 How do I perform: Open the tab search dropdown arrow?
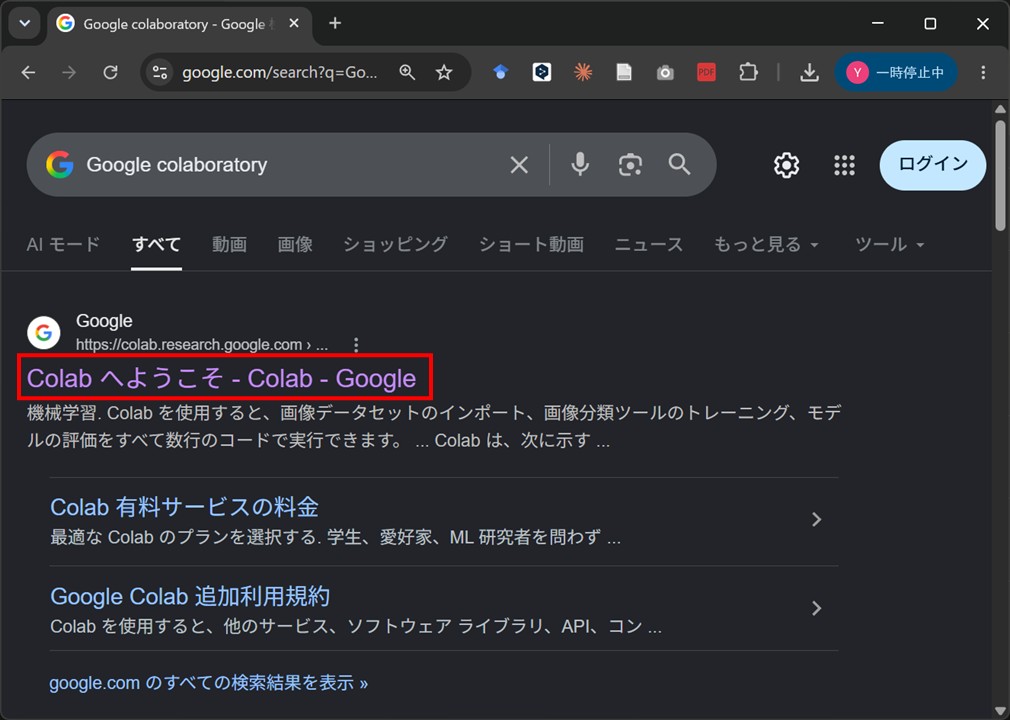25,24
